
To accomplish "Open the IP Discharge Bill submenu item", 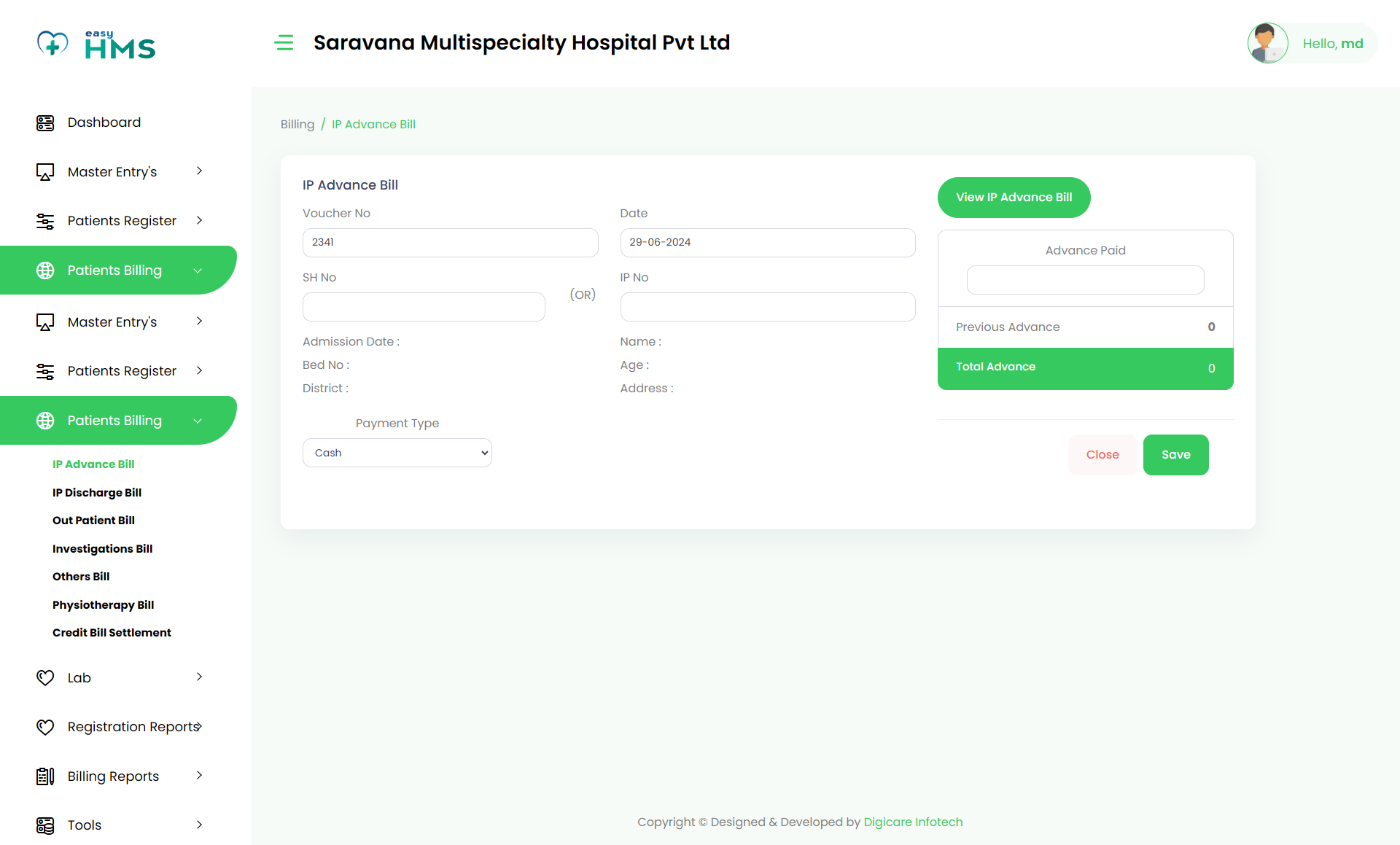I will tap(97, 493).
